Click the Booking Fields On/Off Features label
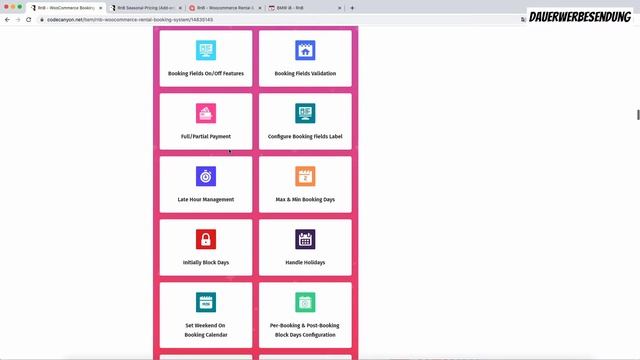Viewport: 640px width, 360px height. (x=206, y=73)
